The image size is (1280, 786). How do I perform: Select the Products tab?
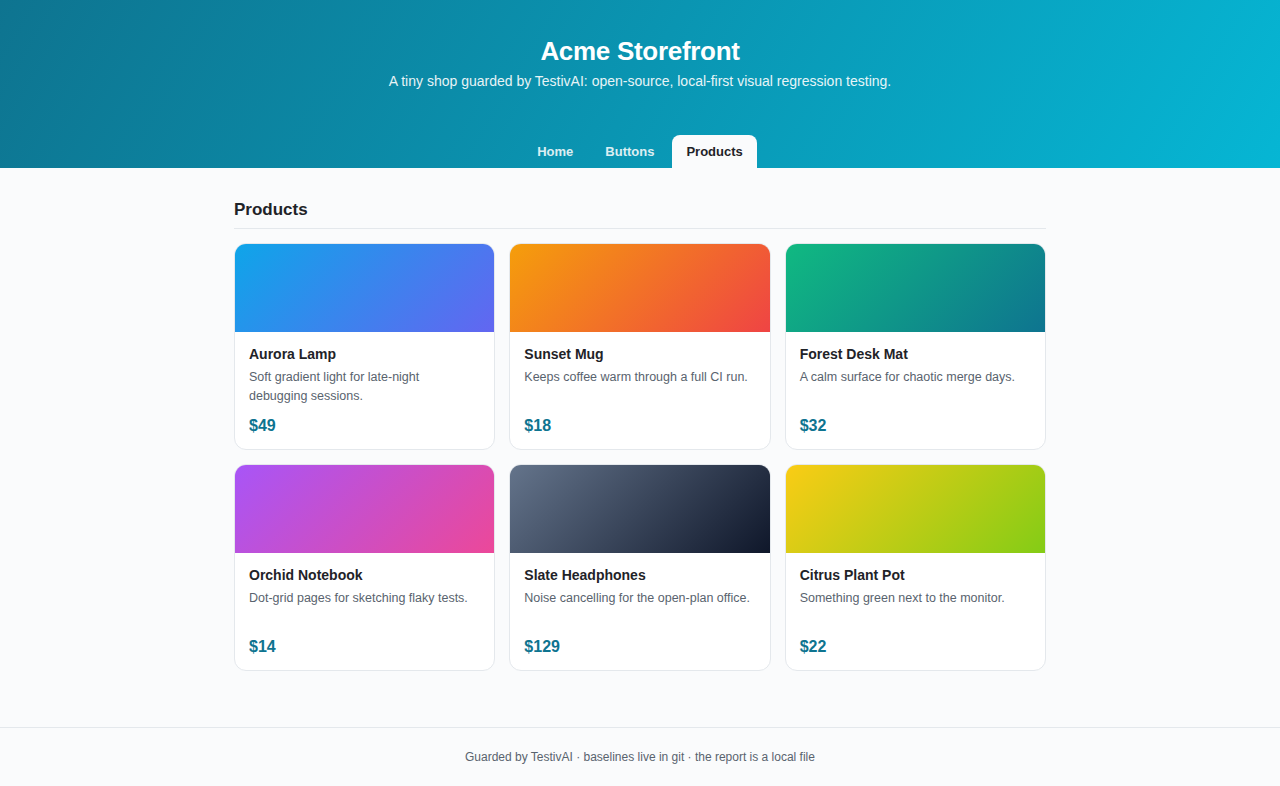(714, 152)
